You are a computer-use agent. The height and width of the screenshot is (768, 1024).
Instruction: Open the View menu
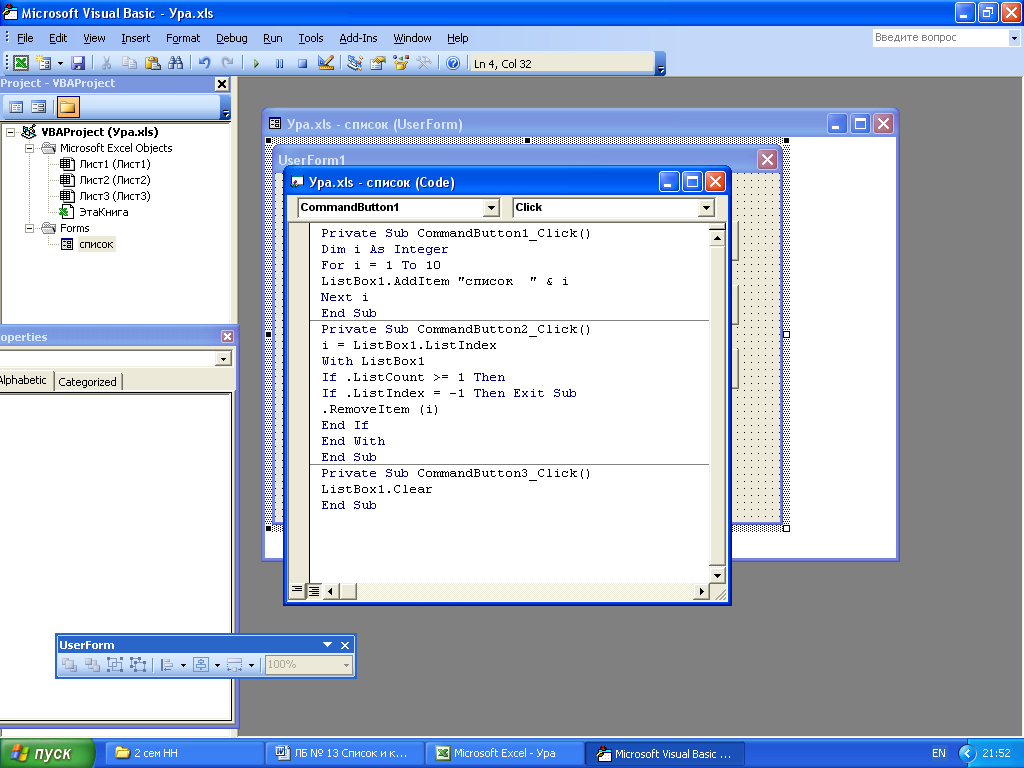(94, 39)
